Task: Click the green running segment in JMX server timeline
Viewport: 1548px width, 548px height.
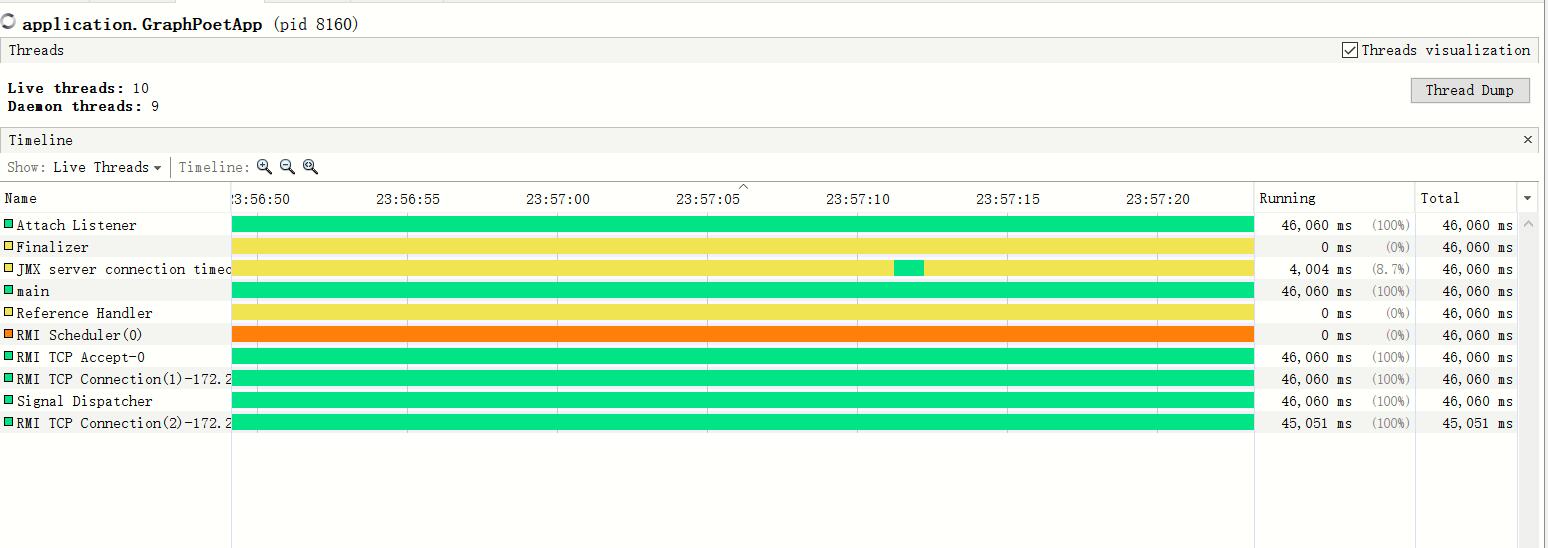Action: [909, 268]
